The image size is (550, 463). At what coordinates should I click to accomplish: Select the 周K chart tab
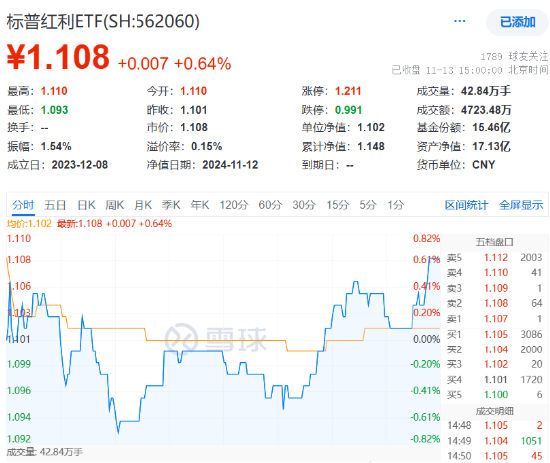coord(115,205)
